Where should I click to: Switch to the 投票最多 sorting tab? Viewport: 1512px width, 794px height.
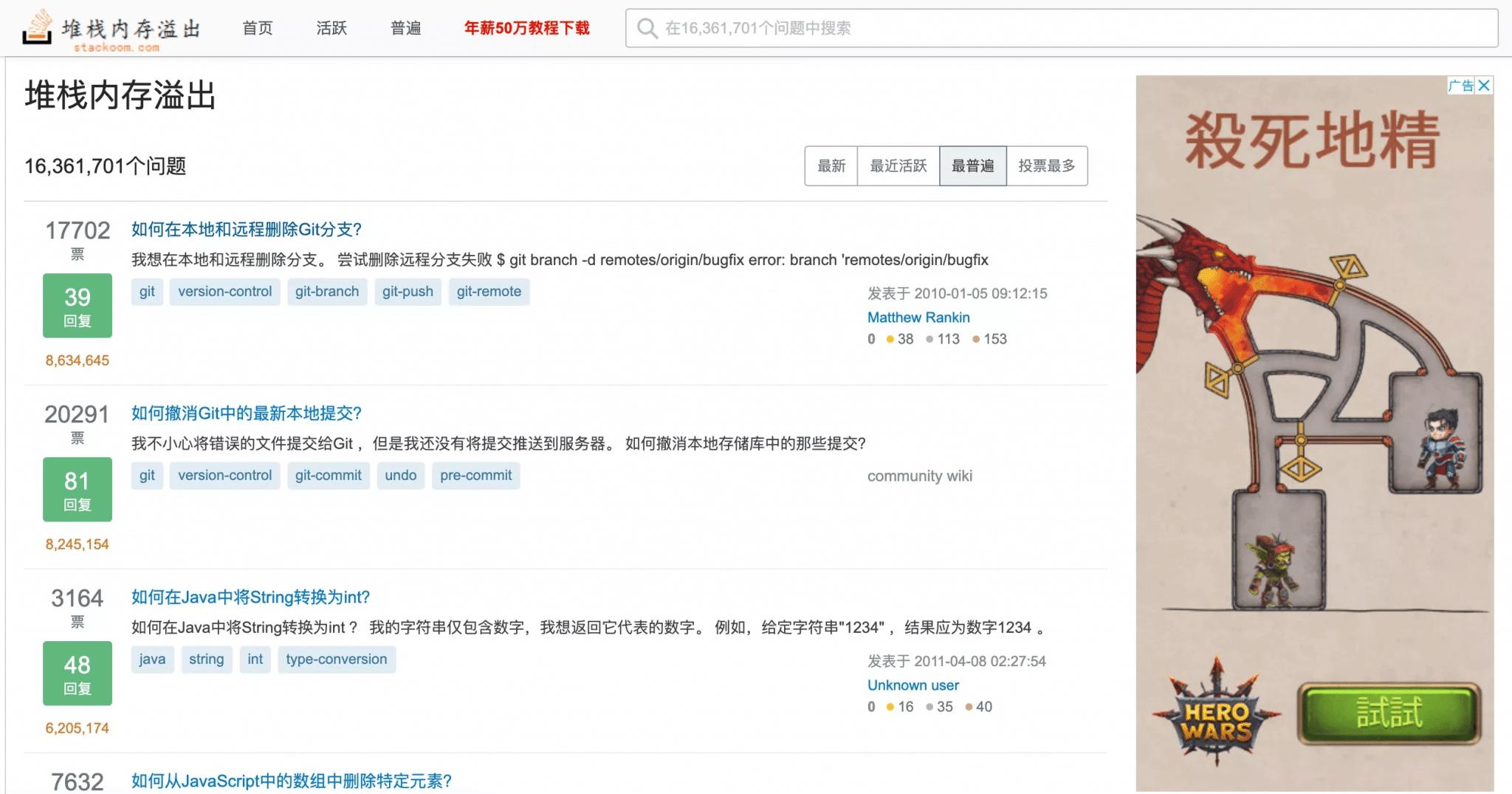pyautogui.click(x=1048, y=165)
